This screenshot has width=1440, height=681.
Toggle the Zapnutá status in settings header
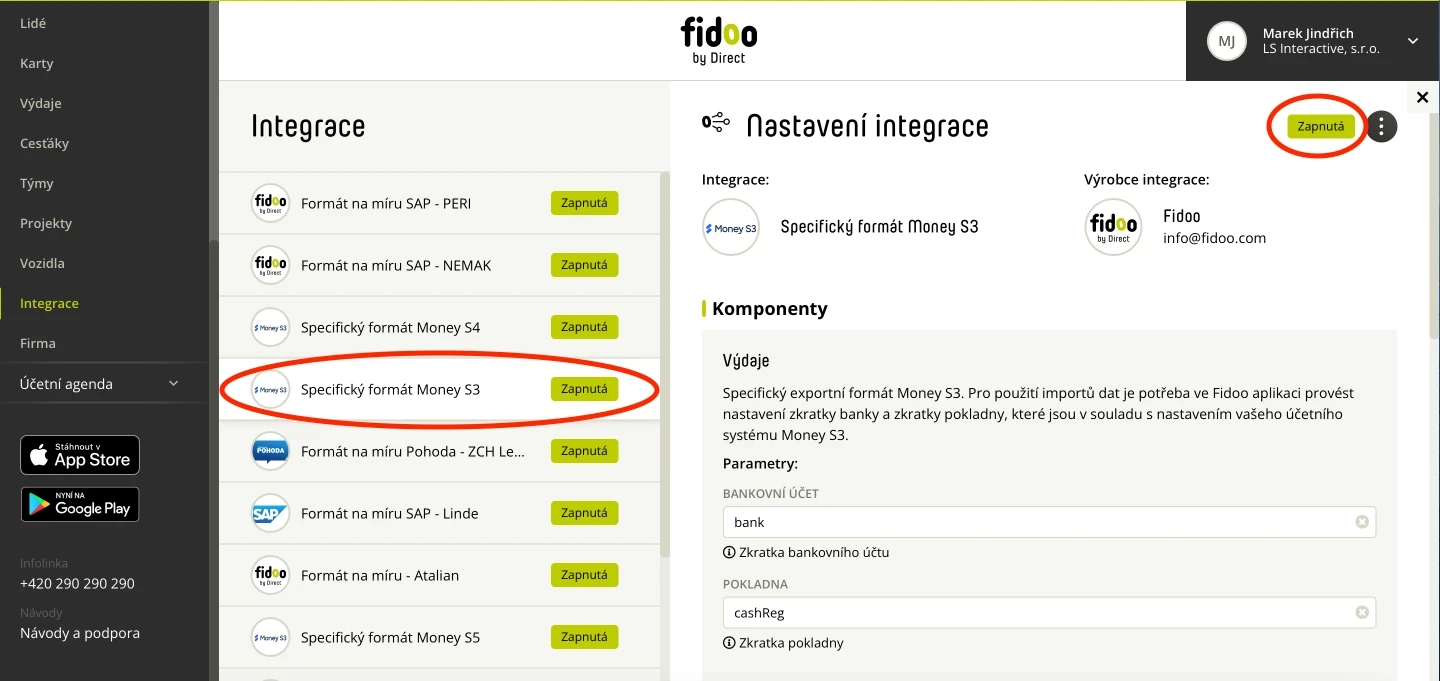click(1320, 126)
